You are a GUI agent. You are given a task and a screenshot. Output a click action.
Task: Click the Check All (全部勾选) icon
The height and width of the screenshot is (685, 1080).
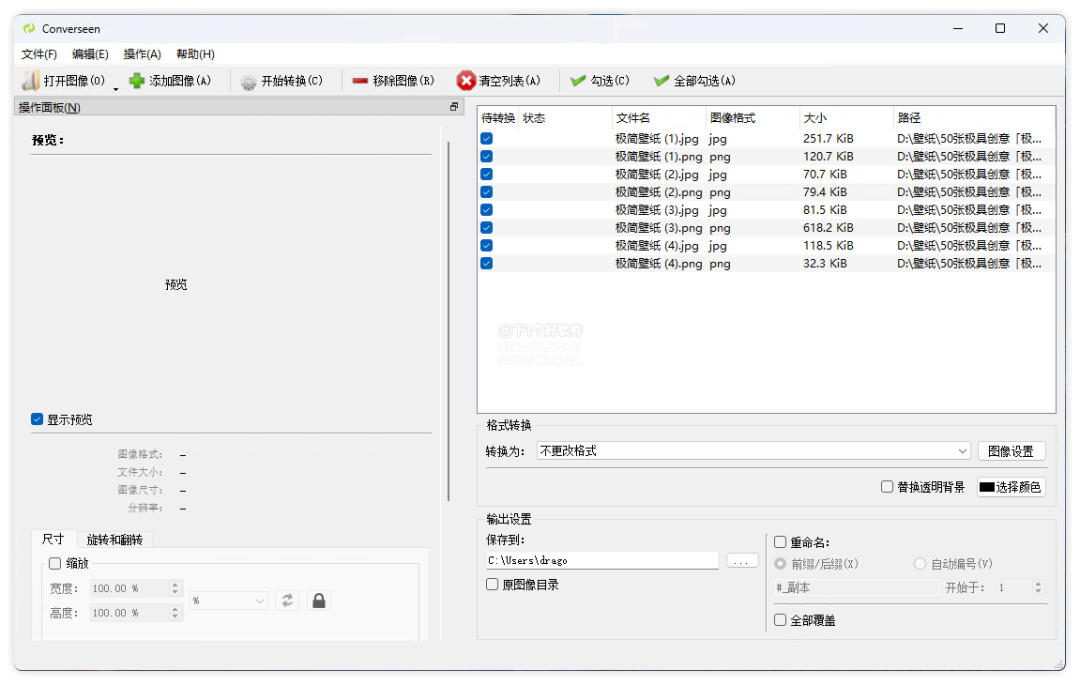click(661, 81)
